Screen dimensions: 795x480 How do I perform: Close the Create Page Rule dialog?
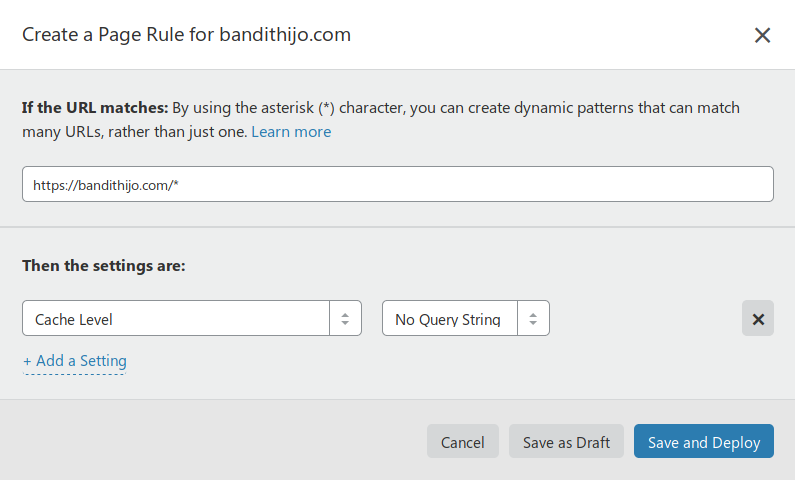(762, 35)
